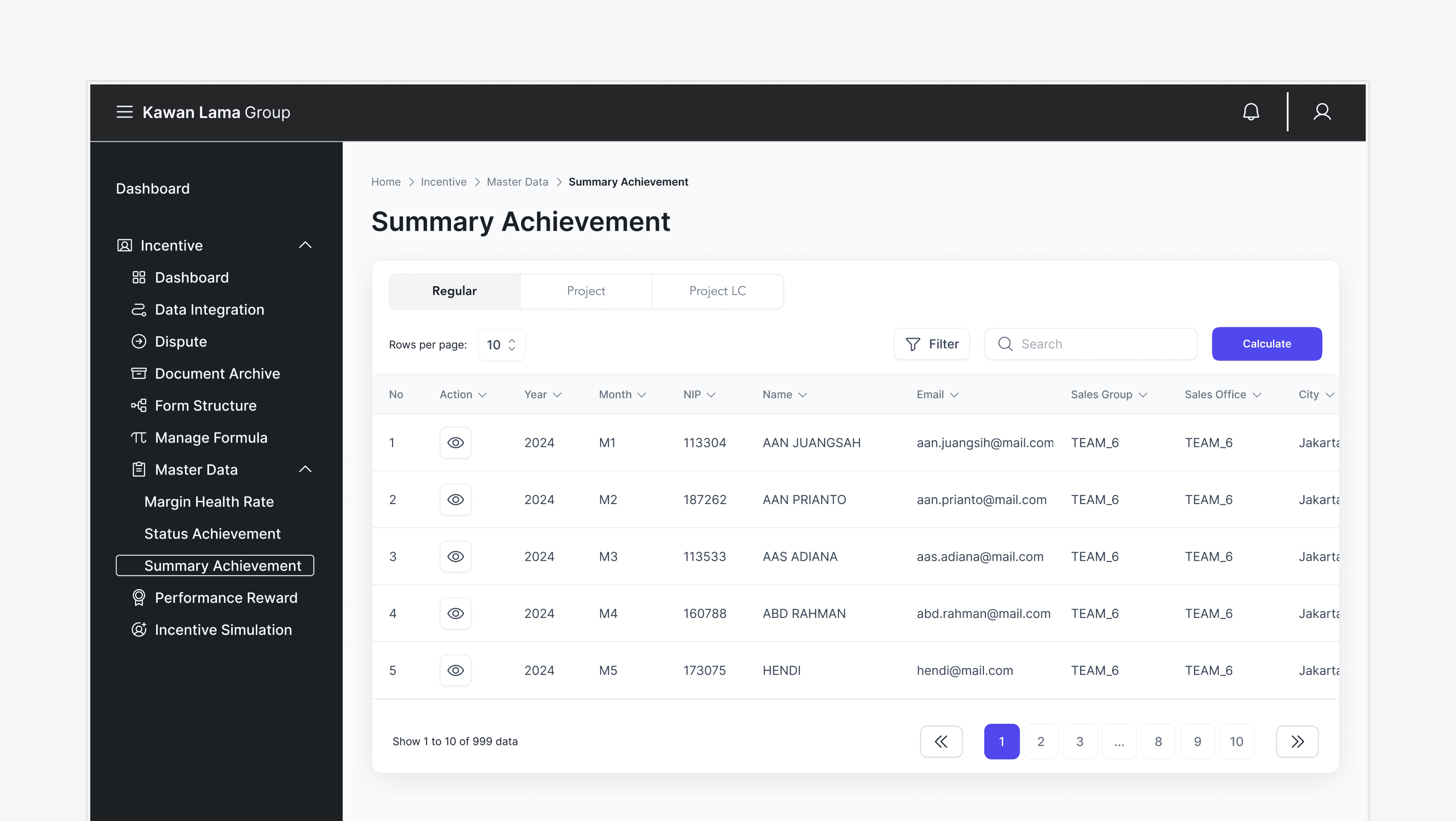This screenshot has width=1456, height=821.
Task: Click the Calculate button
Action: point(1267,344)
